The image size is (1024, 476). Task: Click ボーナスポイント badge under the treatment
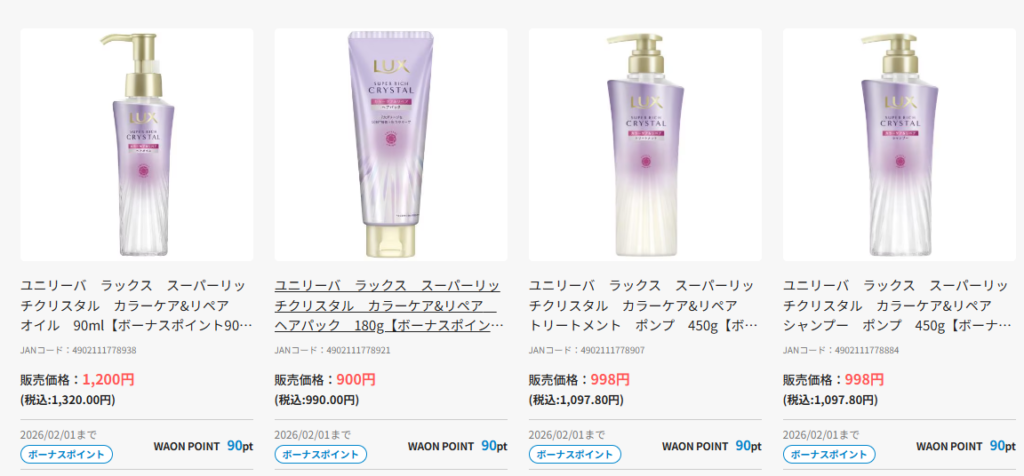tap(575, 454)
